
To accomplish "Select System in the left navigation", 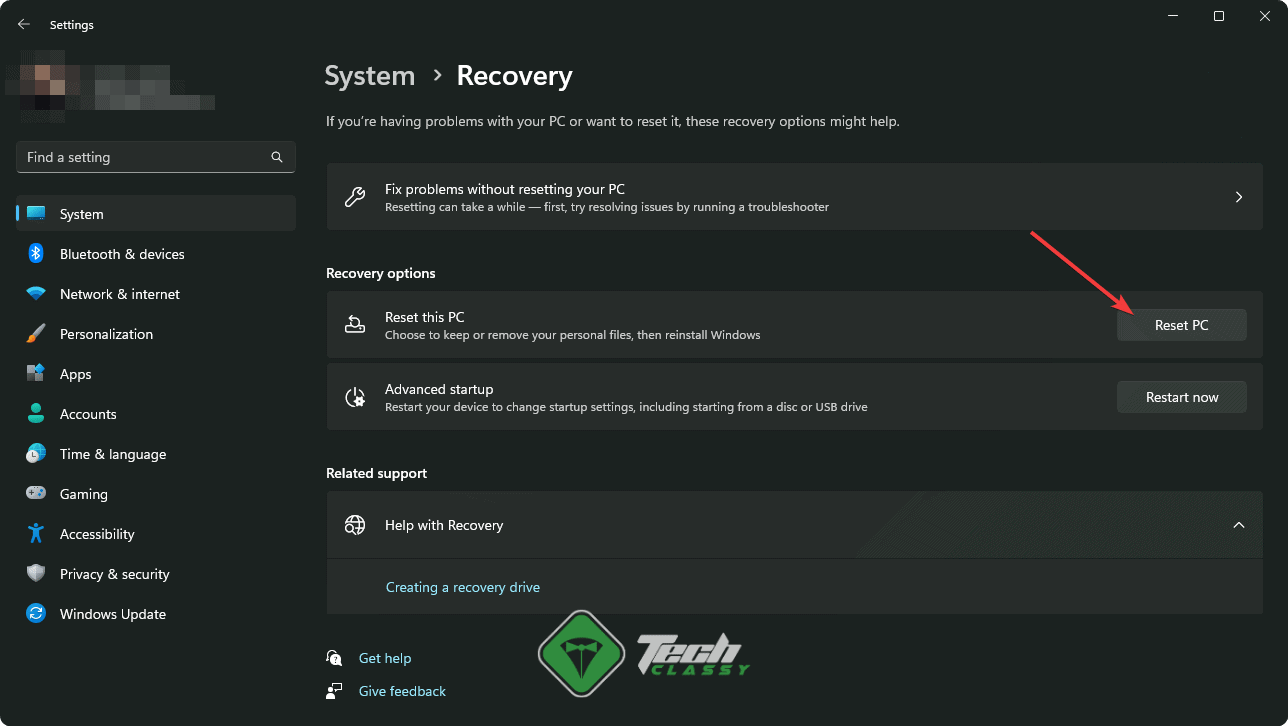I will point(81,213).
